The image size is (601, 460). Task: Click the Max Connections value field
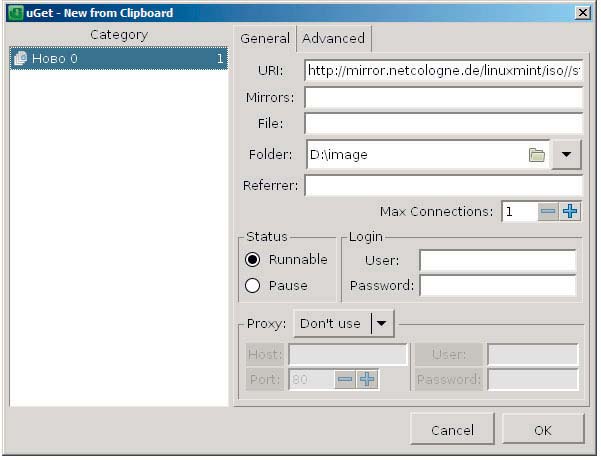pos(520,211)
